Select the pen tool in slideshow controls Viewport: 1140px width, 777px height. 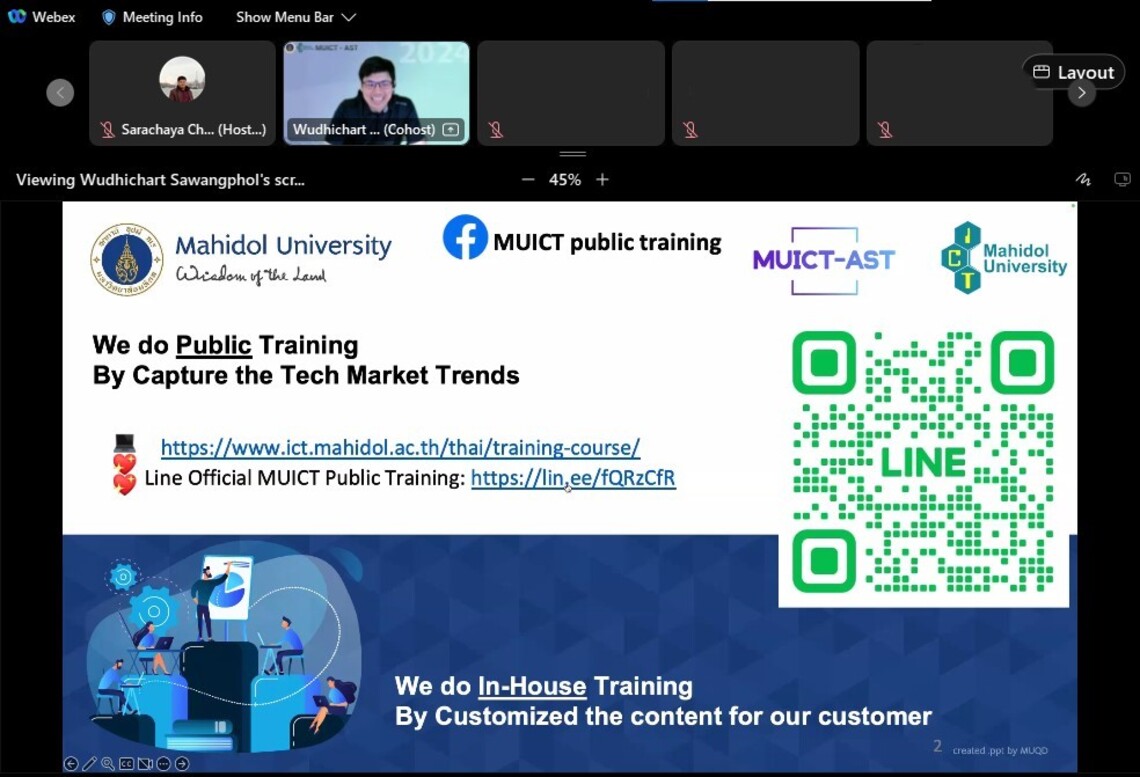[x=89, y=764]
